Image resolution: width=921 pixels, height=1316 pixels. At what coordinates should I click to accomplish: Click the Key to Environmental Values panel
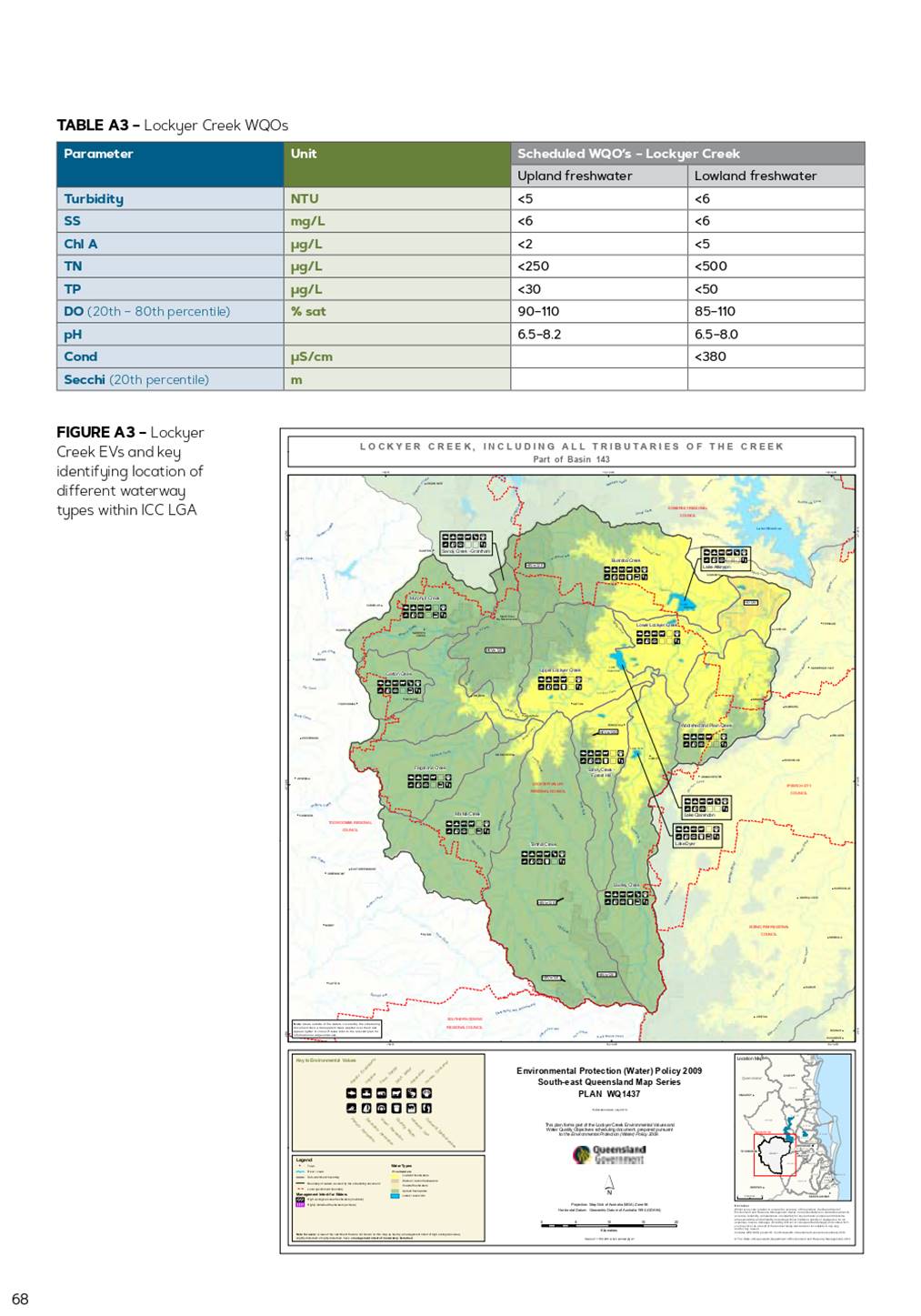pyautogui.click(x=388, y=1102)
